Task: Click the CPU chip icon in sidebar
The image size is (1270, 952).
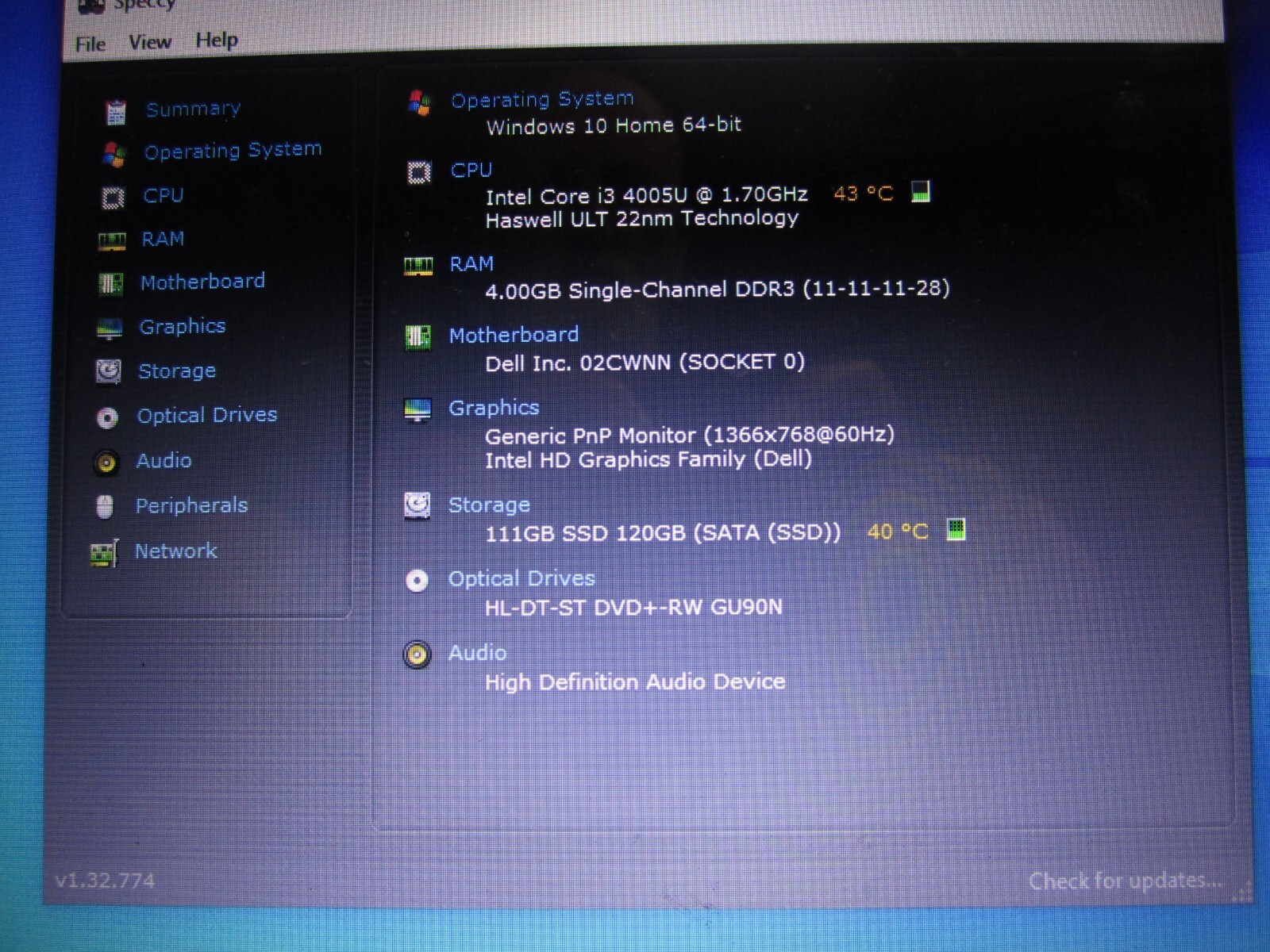Action: pyautogui.click(x=114, y=198)
